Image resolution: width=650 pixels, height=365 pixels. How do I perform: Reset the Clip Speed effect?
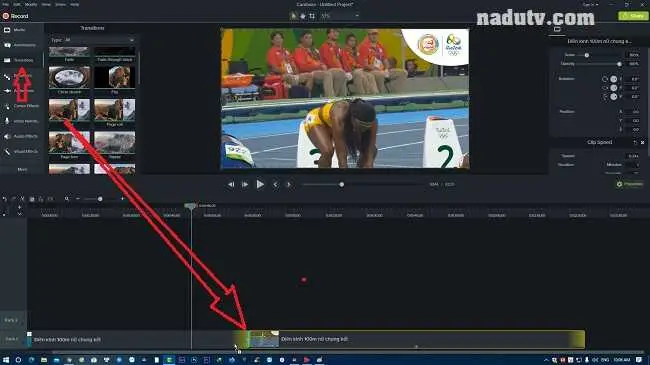tap(635, 142)
